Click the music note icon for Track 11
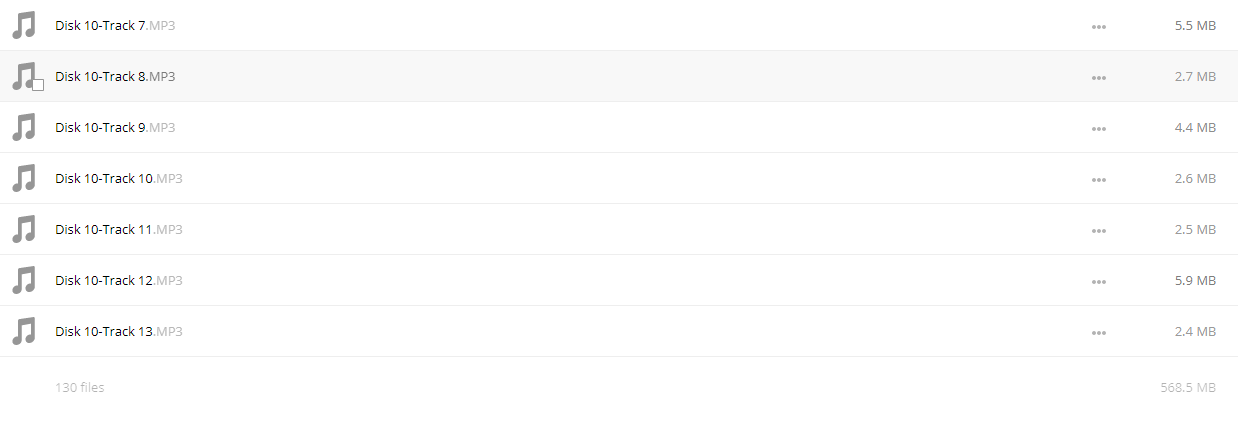The image size is (1238, 436). click(x=24, y=230)
